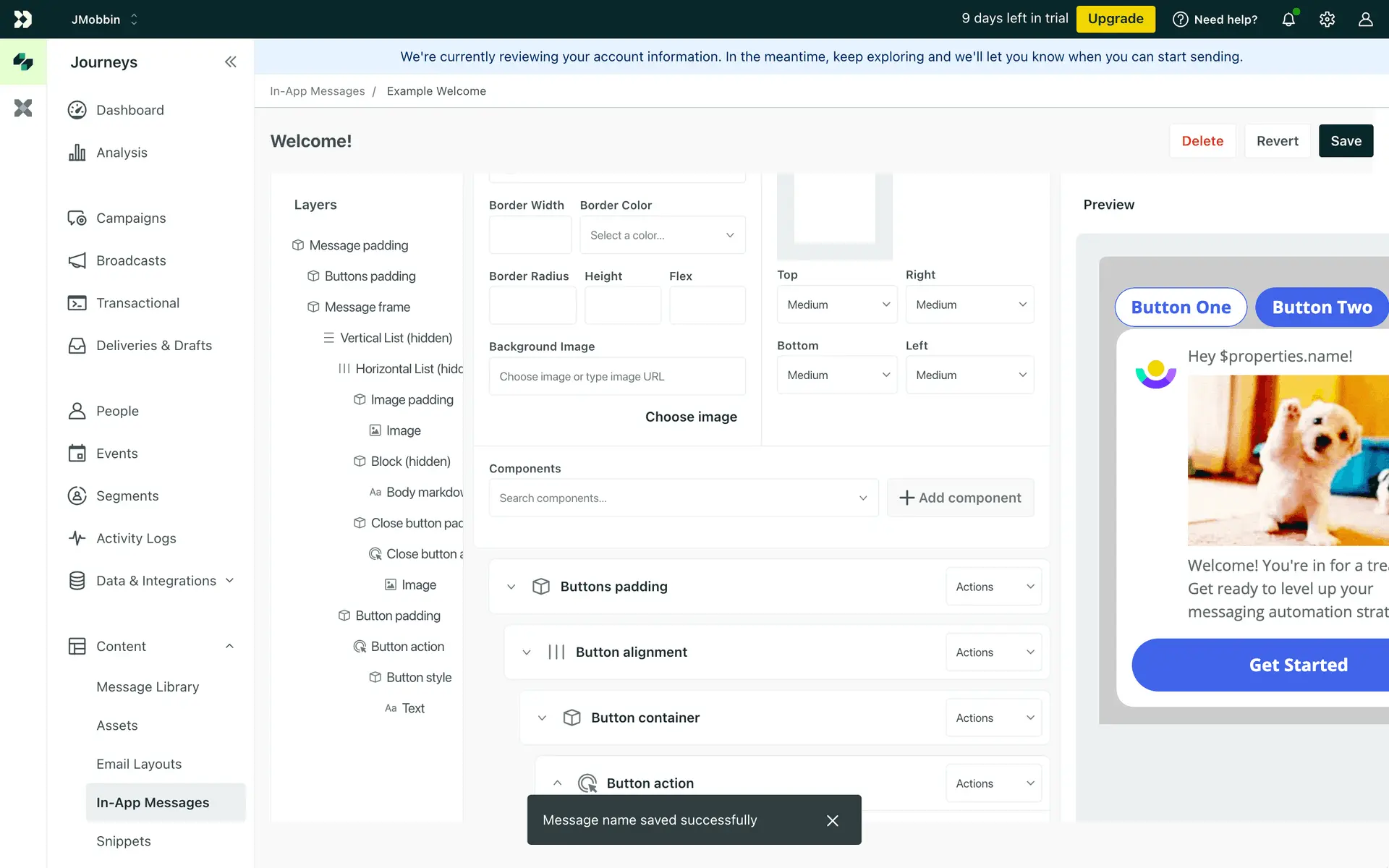Expand the Button action component row
This screenshot has height=868, width=1389.
tap(557, 783)
